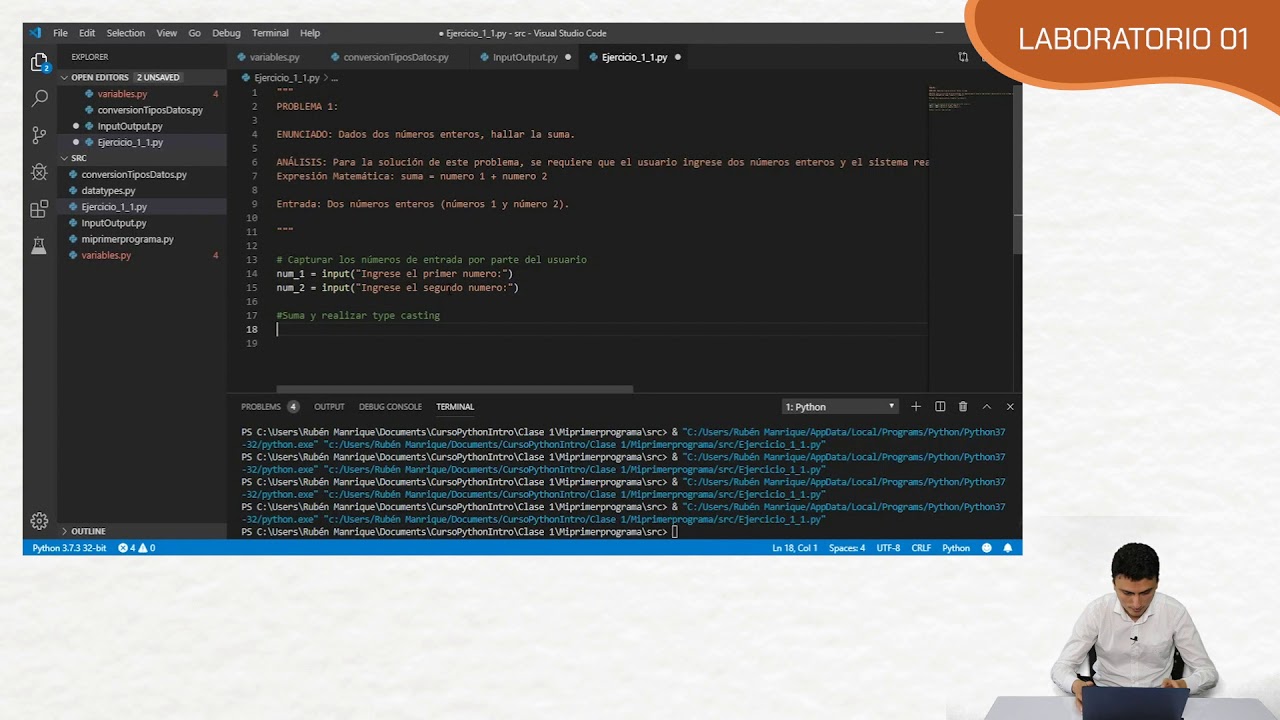Image resolution: width=1280 pixels, height=720 pixels.
Task: Close the terminal panel
Action: click(x=1010, y=407)
